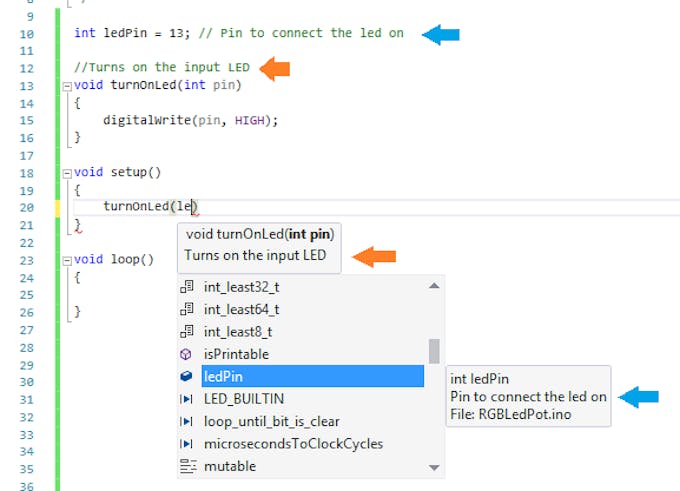
Task: Click the loop_until_bit_is_clear macro icon
Action: (x=186, y=421)
